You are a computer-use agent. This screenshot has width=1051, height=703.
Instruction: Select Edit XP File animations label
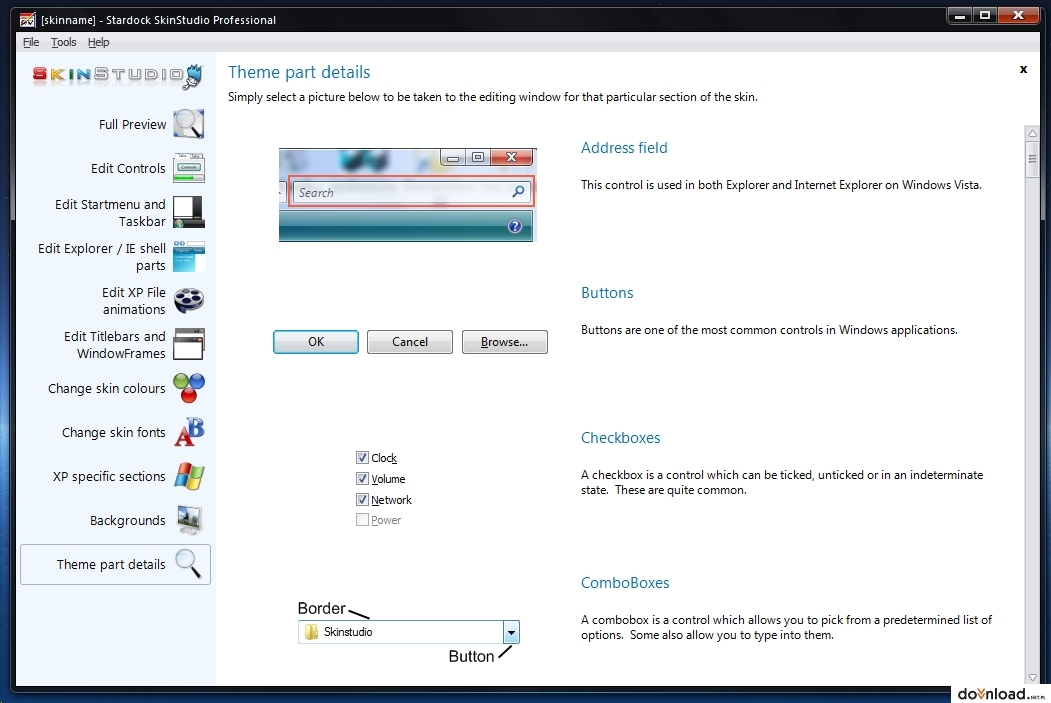[x=133, y=300]
